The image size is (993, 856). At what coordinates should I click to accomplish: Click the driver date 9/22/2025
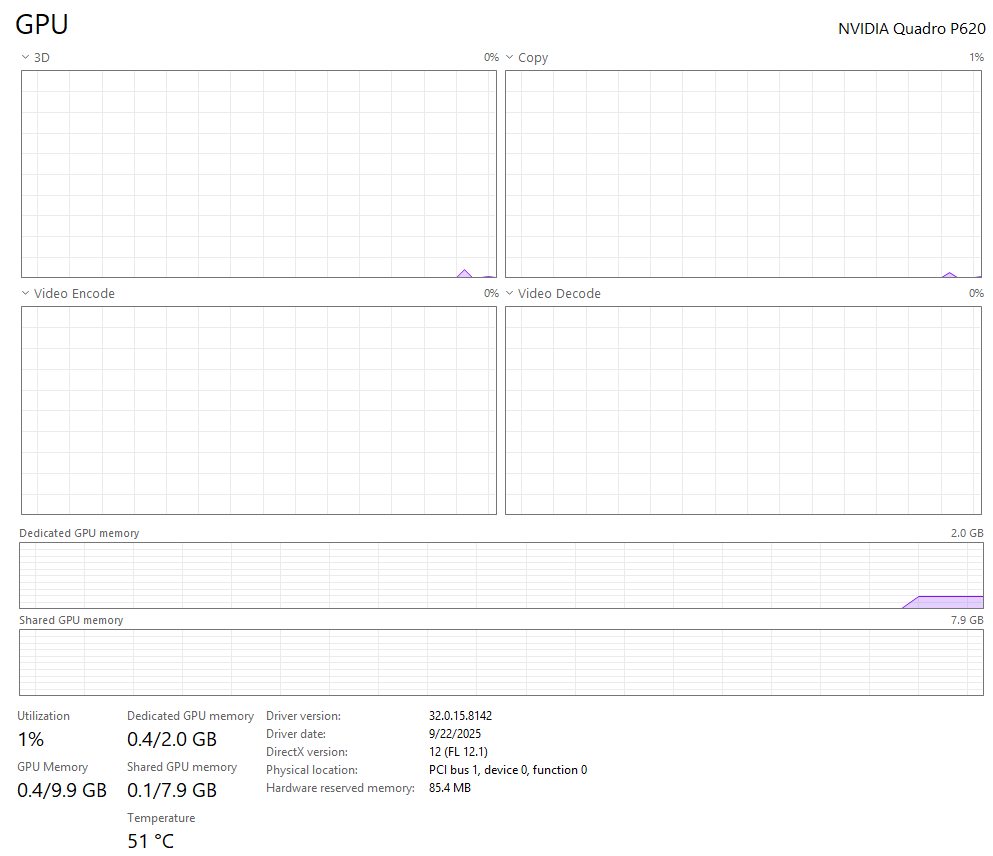click(455, 734)
